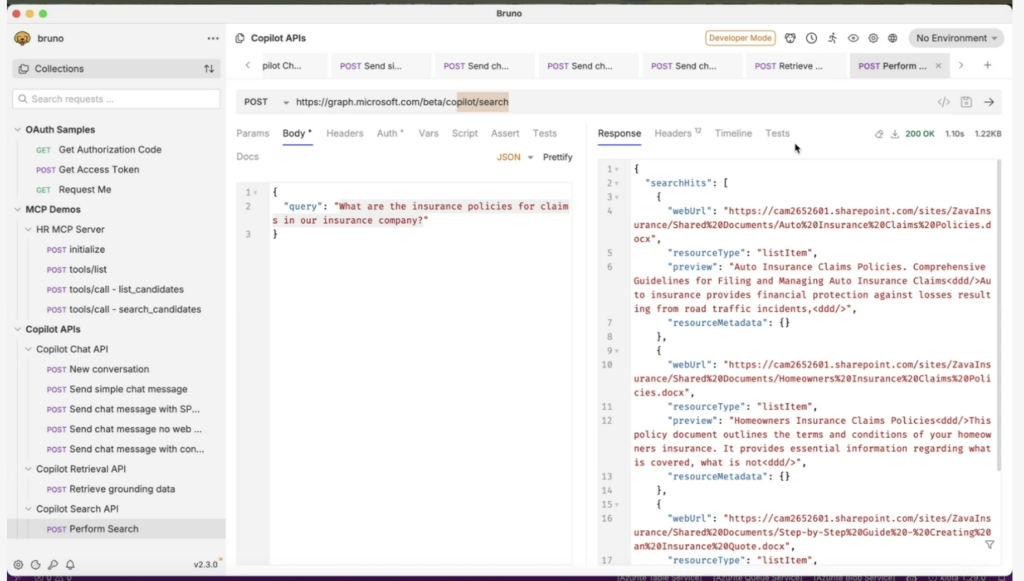Viewport: 1024px width, 581px height.
Task: Open the No Environment dropdown
Action: coord(956,38)
